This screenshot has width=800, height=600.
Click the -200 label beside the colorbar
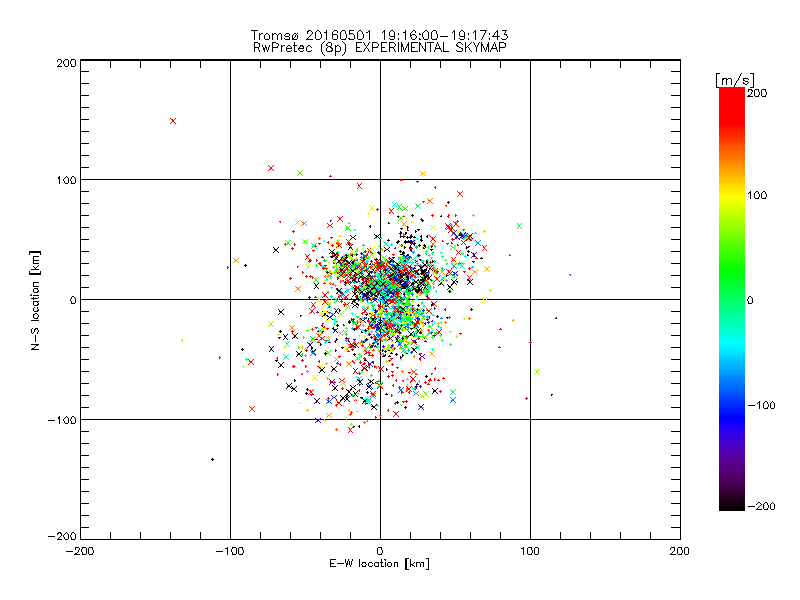761,507
